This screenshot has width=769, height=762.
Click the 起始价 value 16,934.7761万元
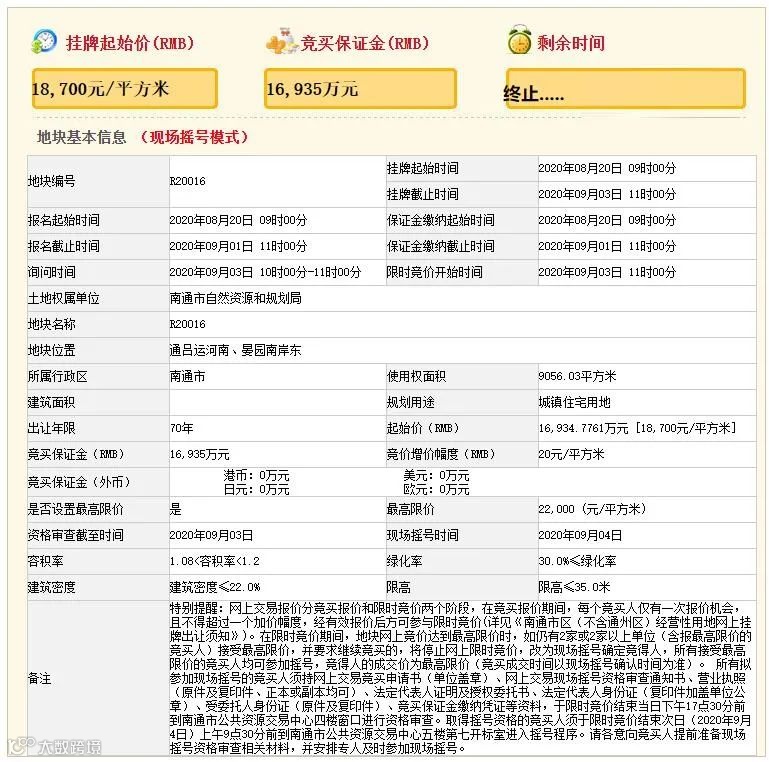(583, 428)
